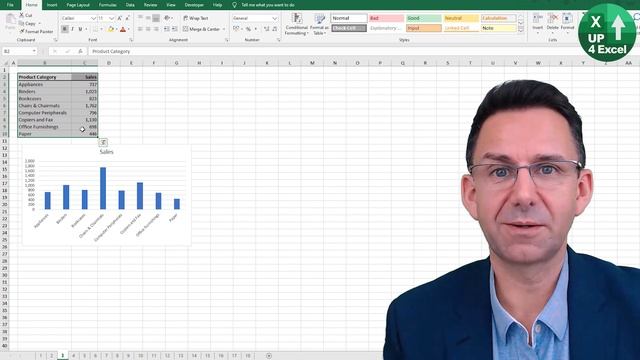Viewport: 640px width, 360px height.
Task: Increase font size with the large A
Action: pyautogui.click(x=120, y=18)
